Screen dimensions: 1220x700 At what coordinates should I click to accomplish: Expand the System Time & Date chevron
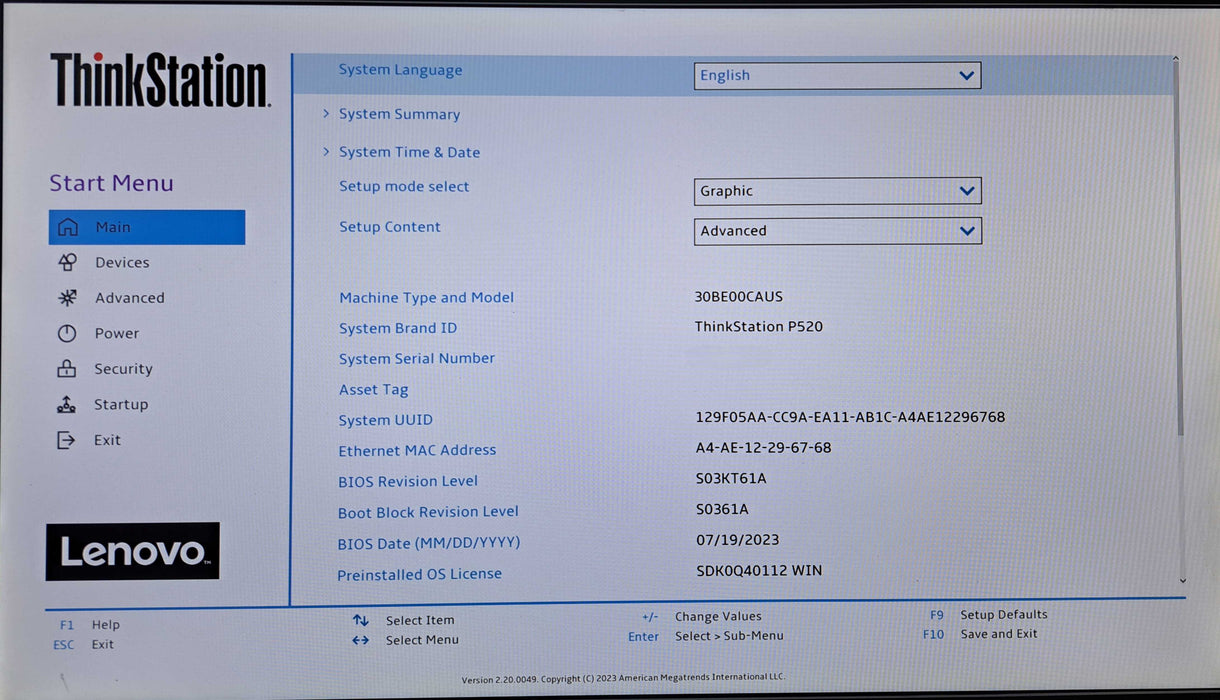pos(326,152)
